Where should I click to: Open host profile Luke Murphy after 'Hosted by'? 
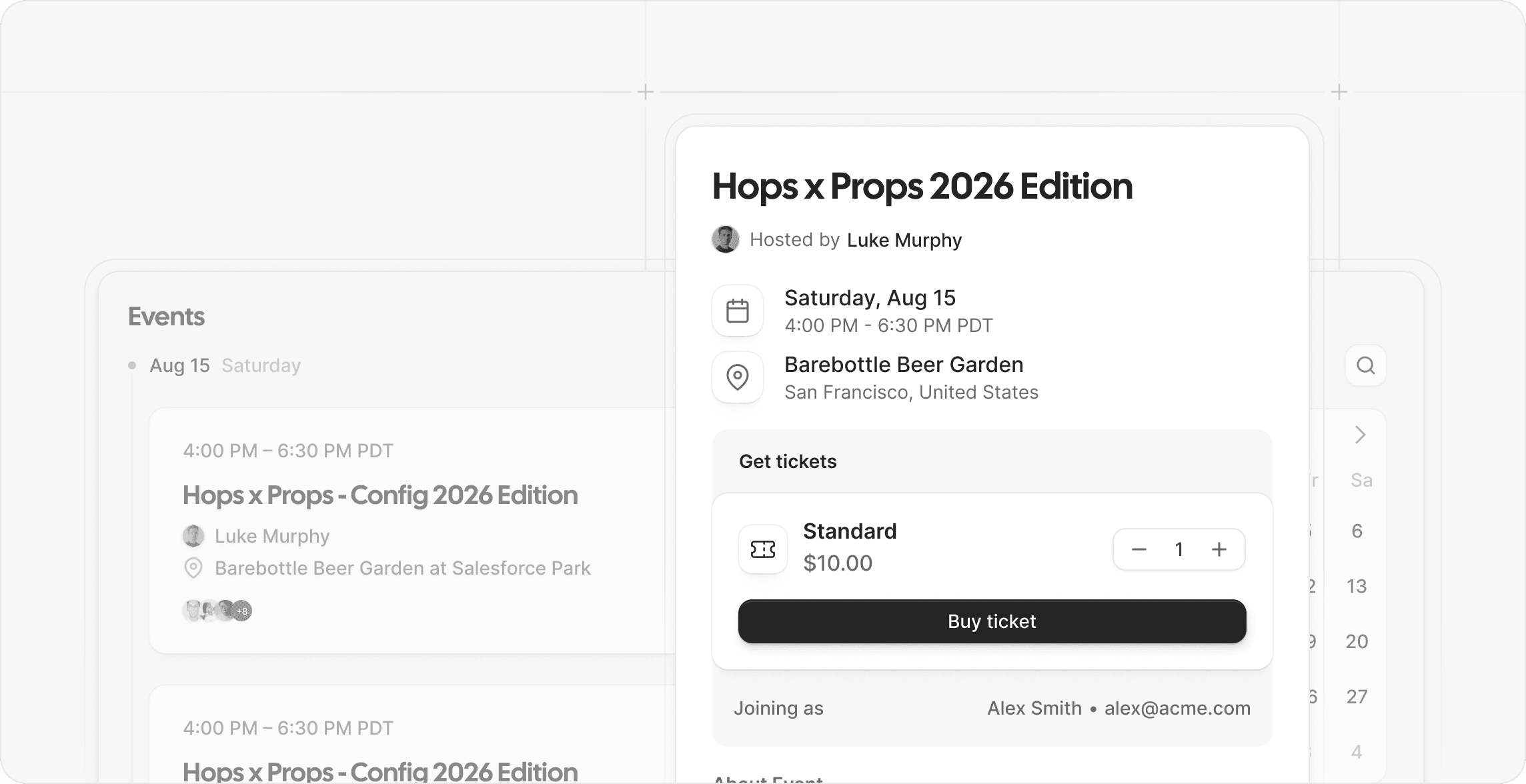click(x=904, y=240)
